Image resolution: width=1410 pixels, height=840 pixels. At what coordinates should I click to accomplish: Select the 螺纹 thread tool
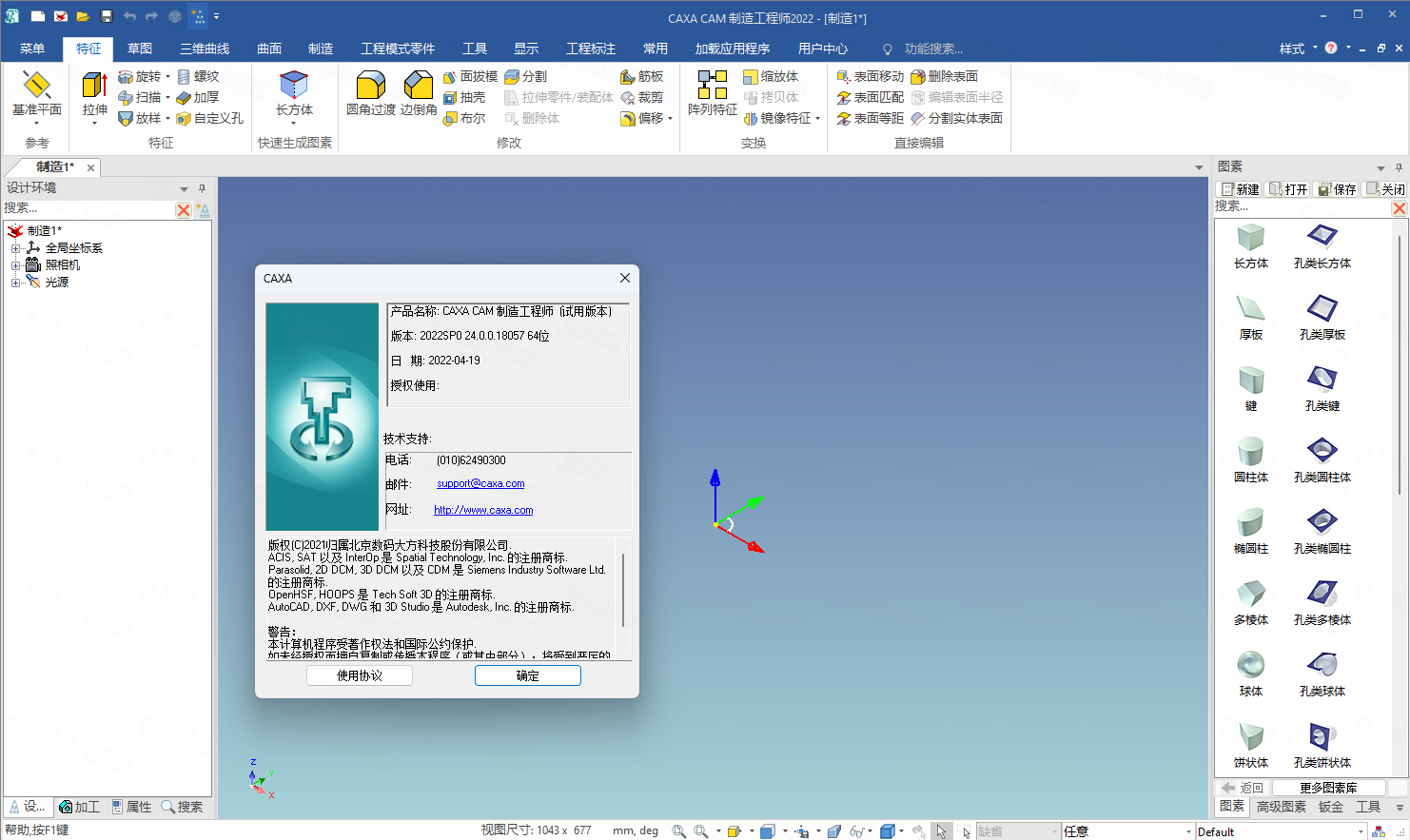pos(198,76)
